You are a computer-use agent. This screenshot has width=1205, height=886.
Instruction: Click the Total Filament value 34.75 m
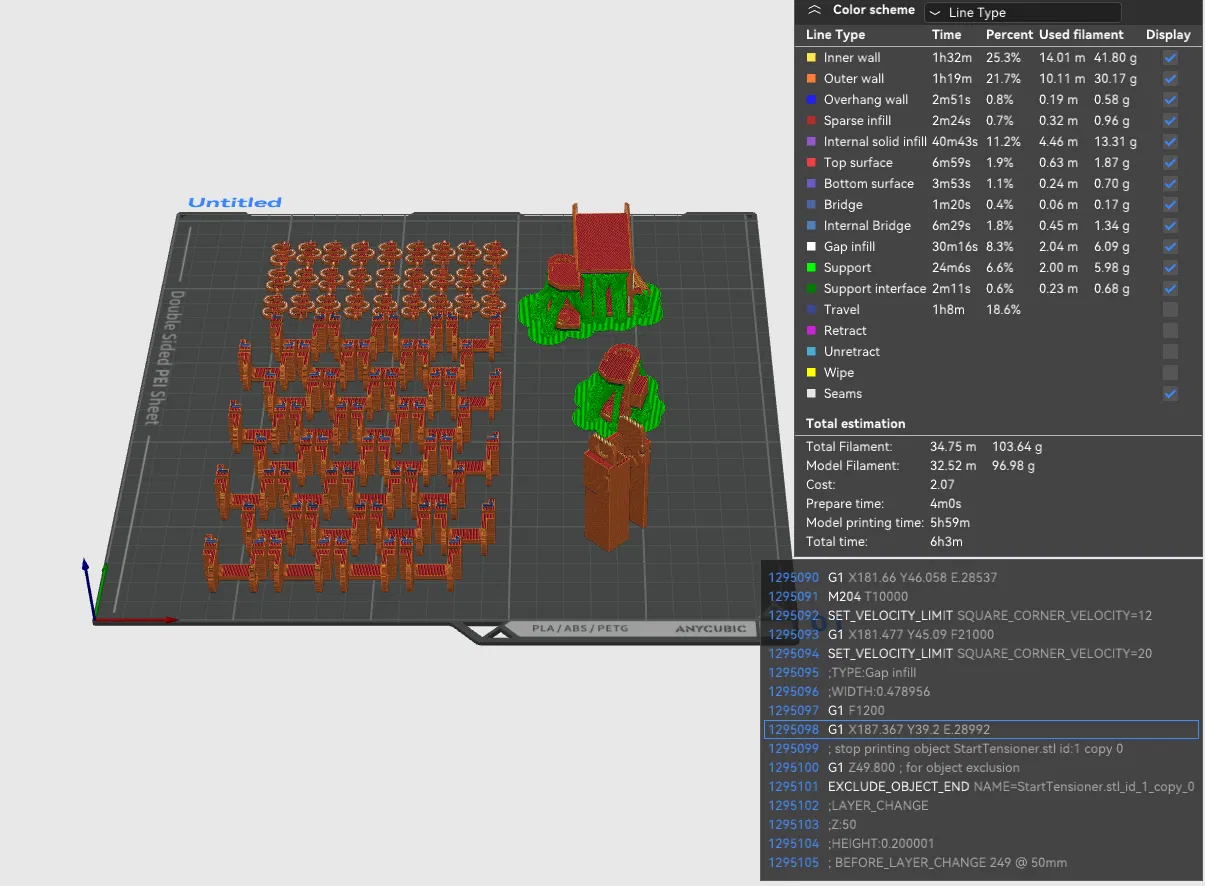[954, 447]
